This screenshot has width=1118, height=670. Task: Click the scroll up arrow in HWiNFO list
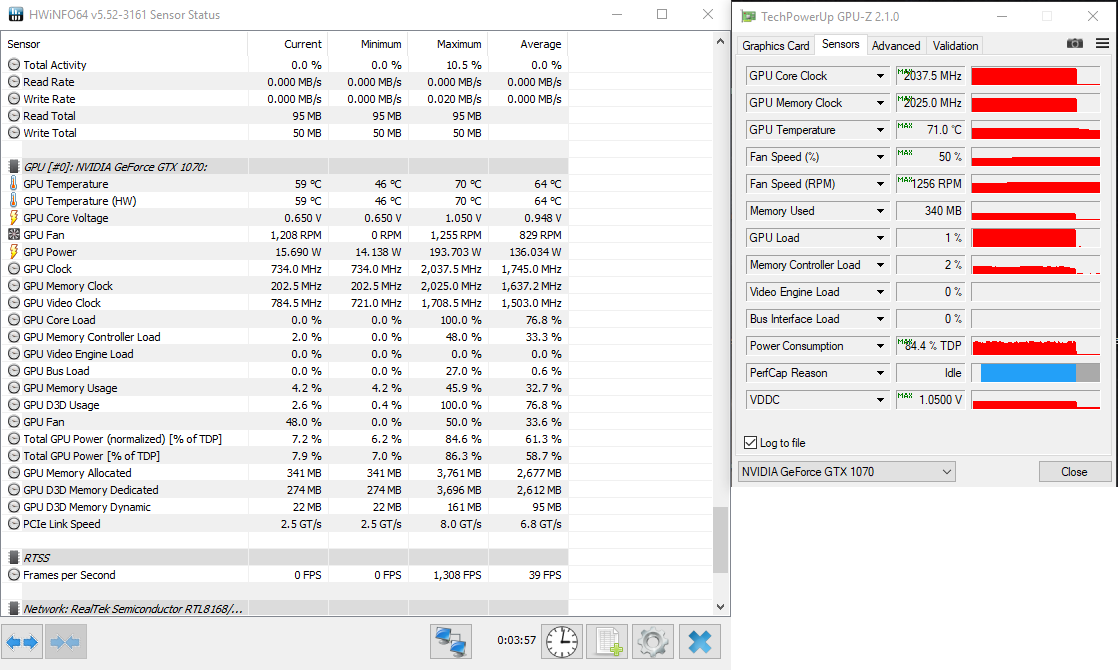tap(720, 41)
